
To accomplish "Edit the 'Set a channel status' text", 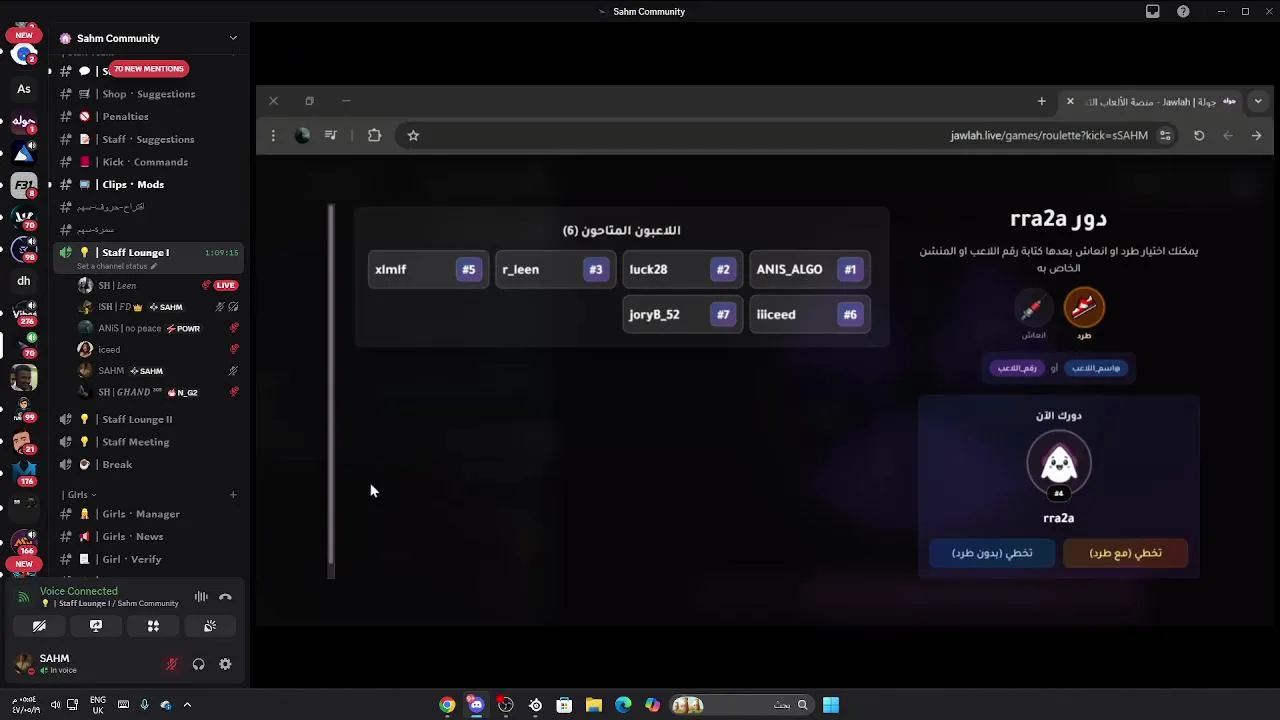I will tap(116, 266).
